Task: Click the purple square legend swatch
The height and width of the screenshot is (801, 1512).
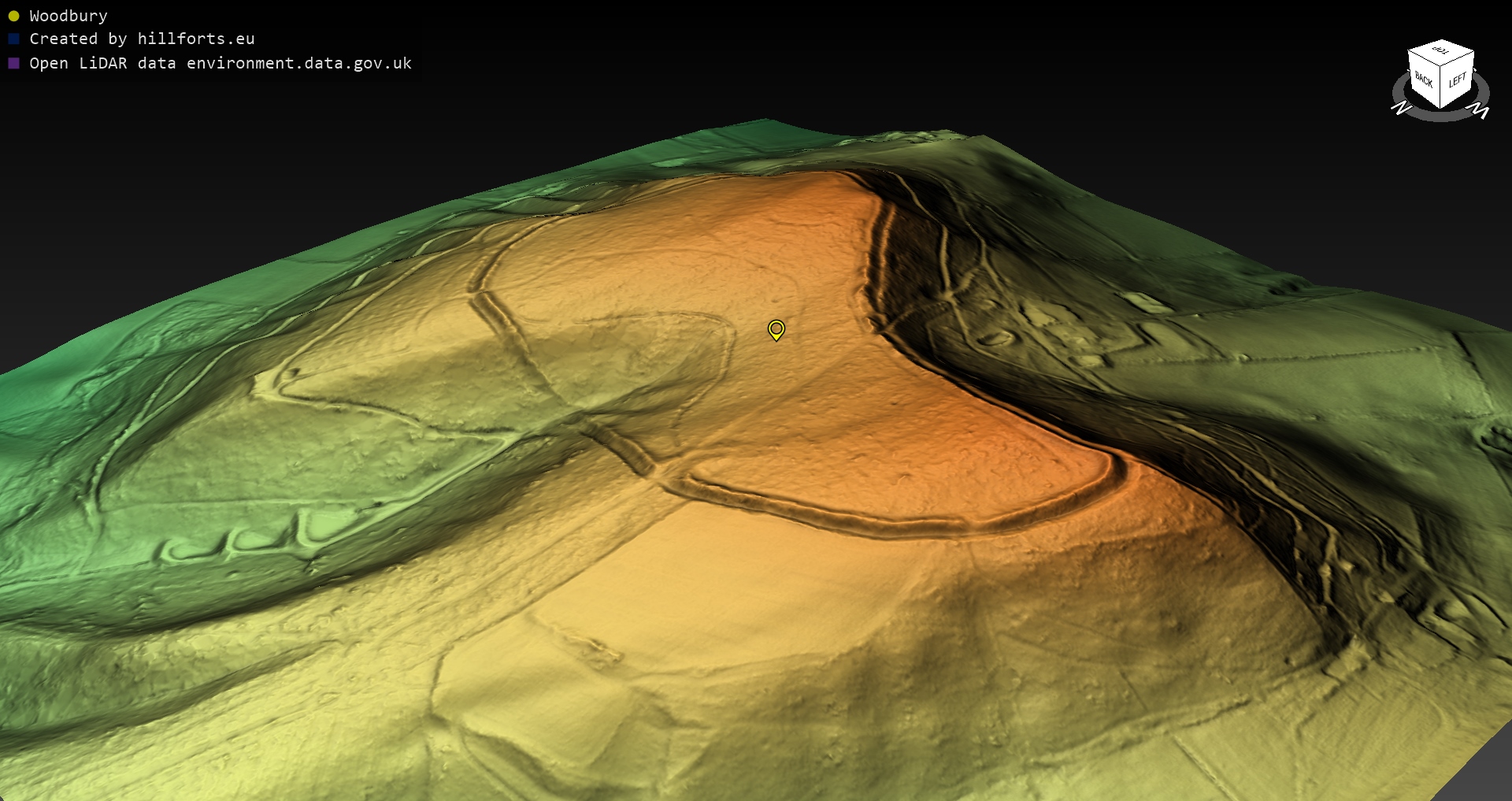Action: pos(13,63)
